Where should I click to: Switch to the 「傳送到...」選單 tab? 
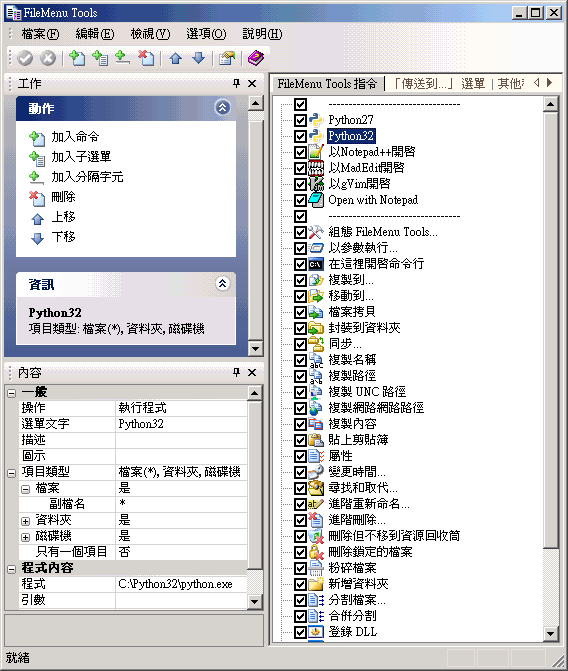(x=438, y=83)
